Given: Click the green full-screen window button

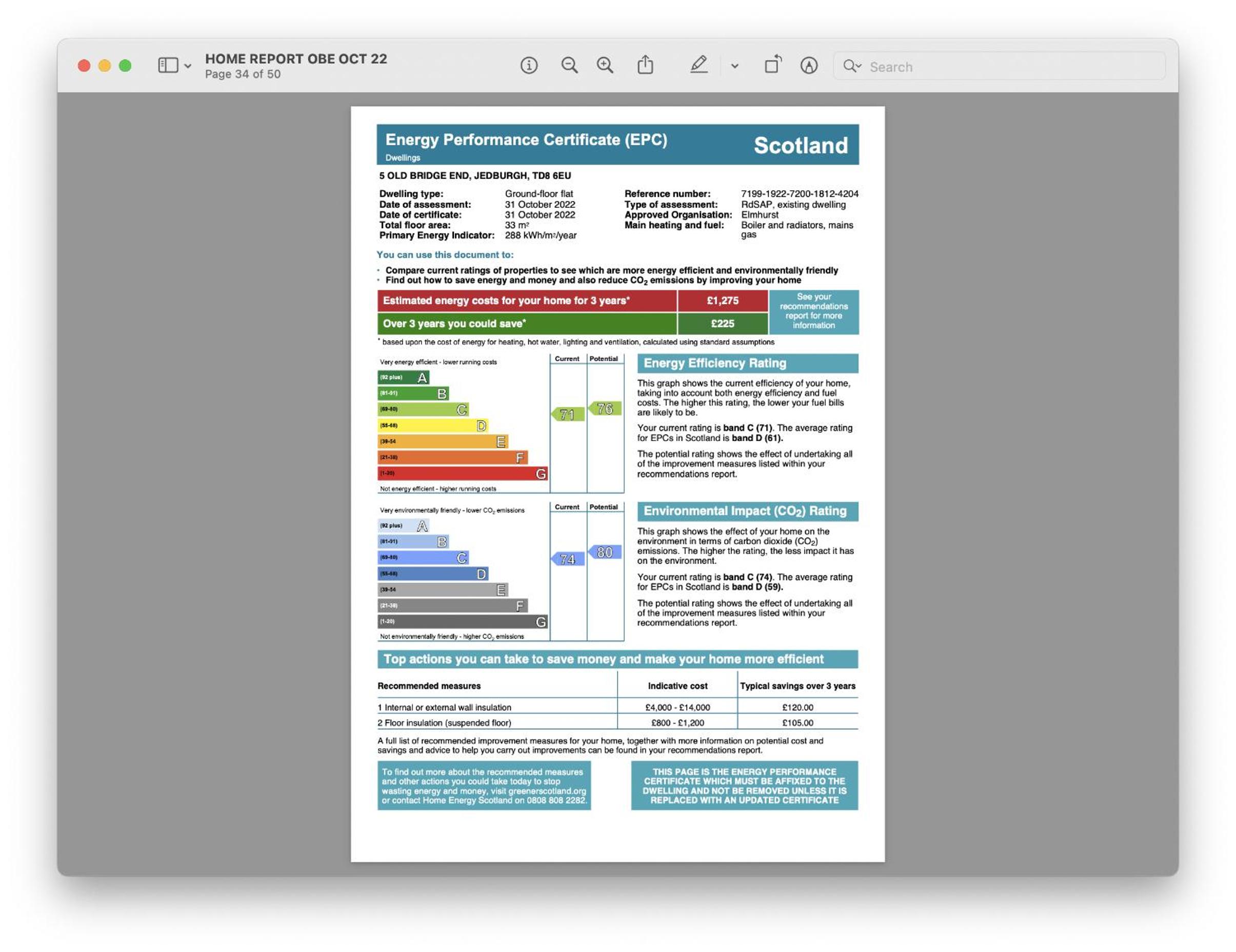Looking at the screenshot, I should [x=125, y=66].
